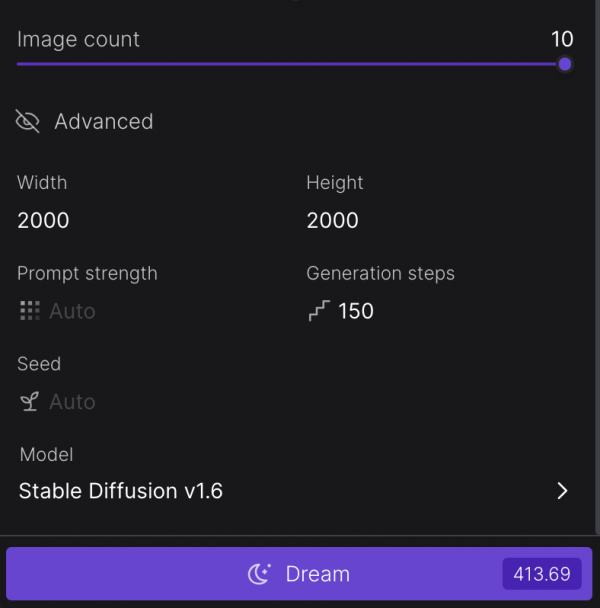The width and height of the screenshot is (600, 608).
Task: Expand the Model chevron arrow
Action: click(x=562, y=491)
